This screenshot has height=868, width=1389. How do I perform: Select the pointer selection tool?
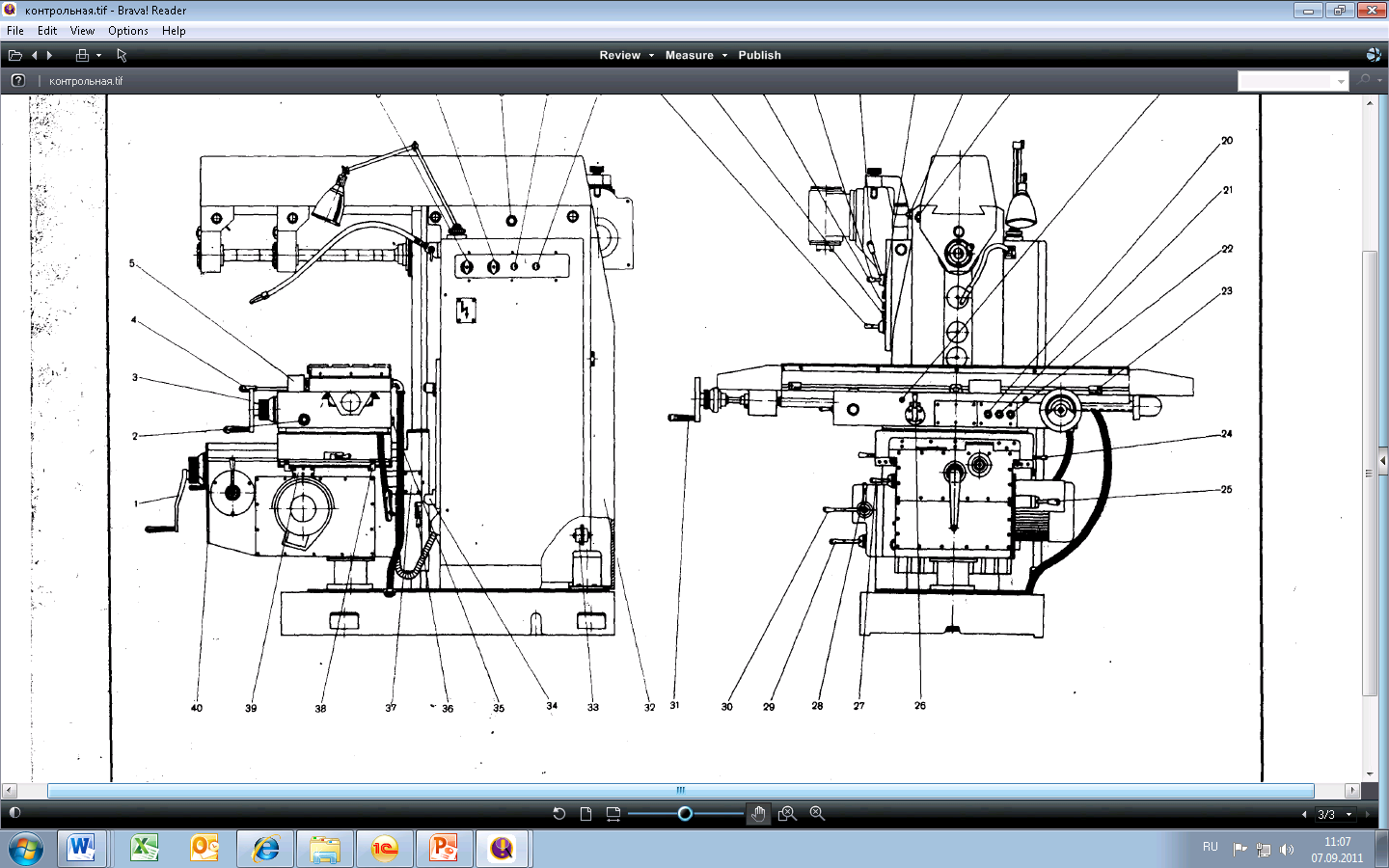(x=122, y=56)
